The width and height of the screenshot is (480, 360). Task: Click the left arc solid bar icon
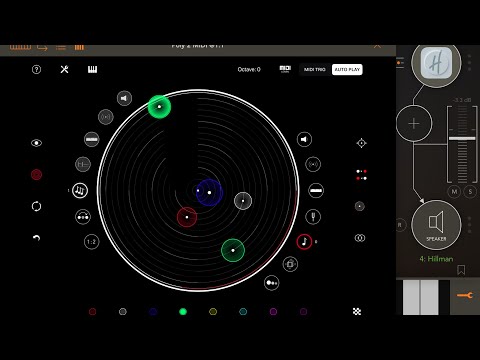point(92,139)
